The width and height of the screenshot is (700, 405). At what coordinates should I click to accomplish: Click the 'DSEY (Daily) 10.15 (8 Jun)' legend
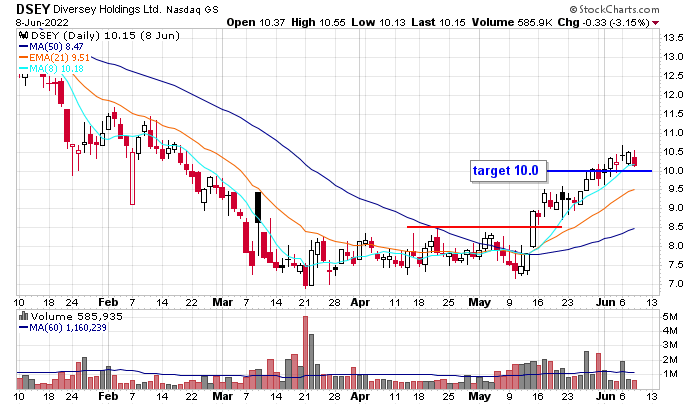click(105, 36)
